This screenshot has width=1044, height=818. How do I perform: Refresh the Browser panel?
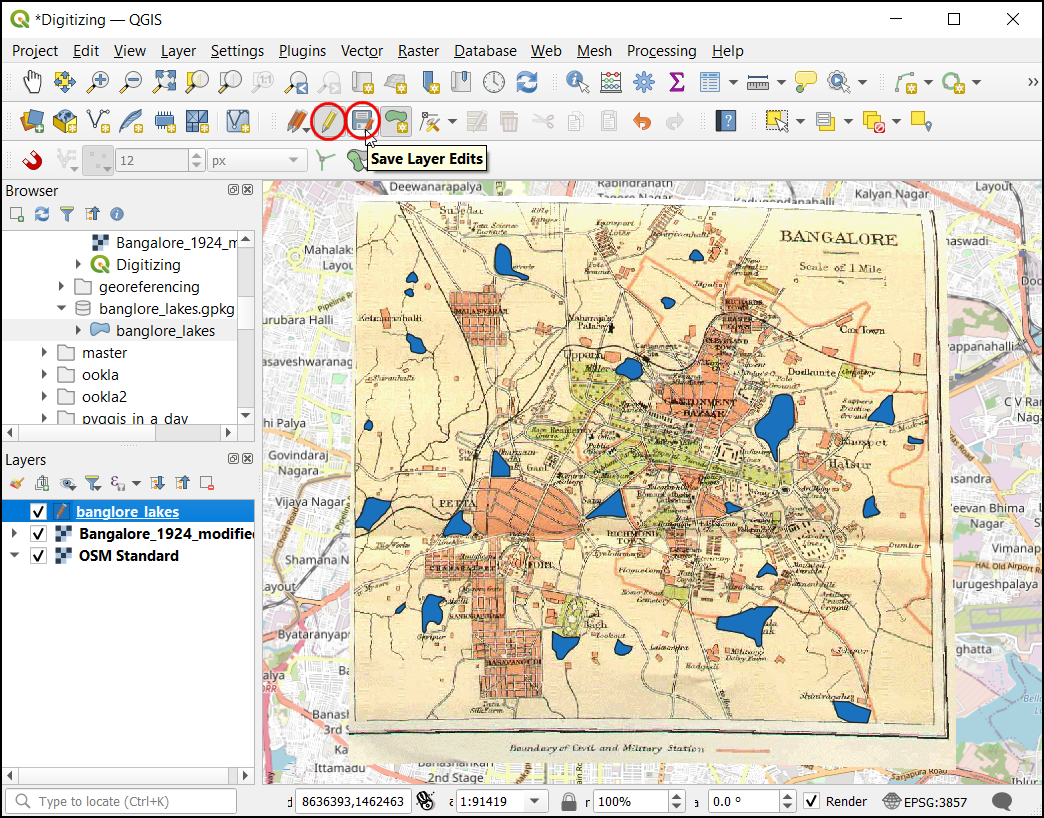tap(42, 214)
